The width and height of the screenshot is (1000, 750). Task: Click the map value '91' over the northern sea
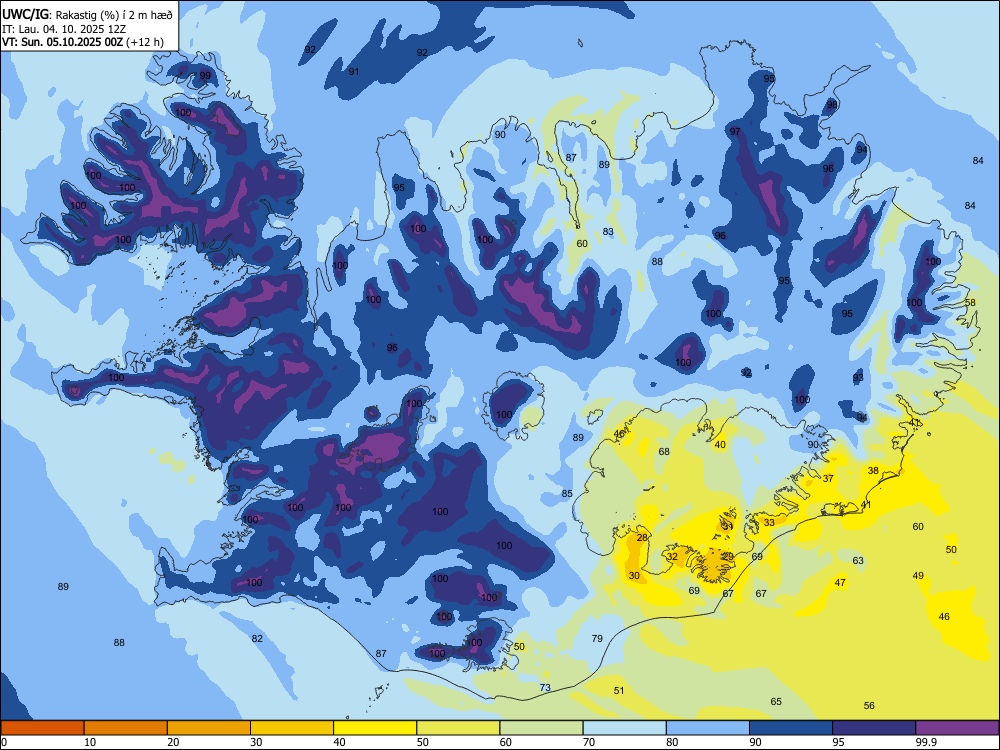[354, 71]
